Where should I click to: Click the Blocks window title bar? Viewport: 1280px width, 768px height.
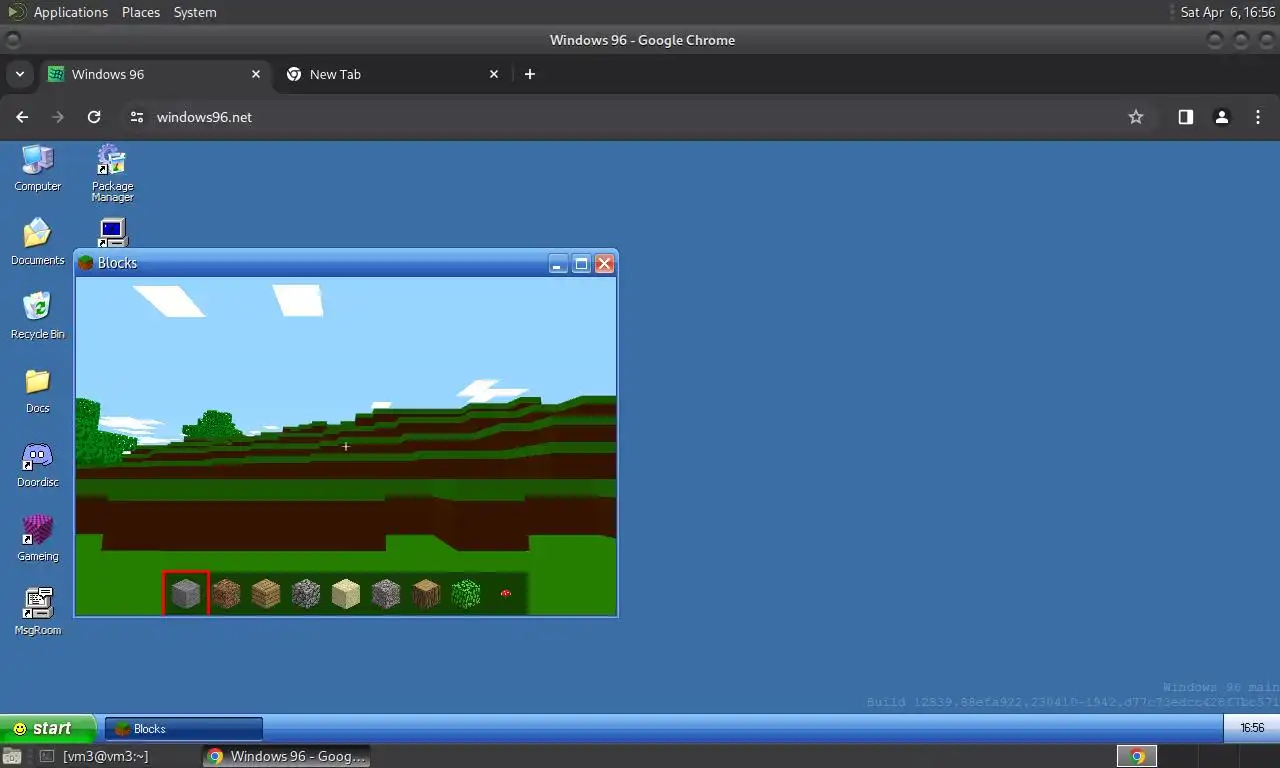346,263
